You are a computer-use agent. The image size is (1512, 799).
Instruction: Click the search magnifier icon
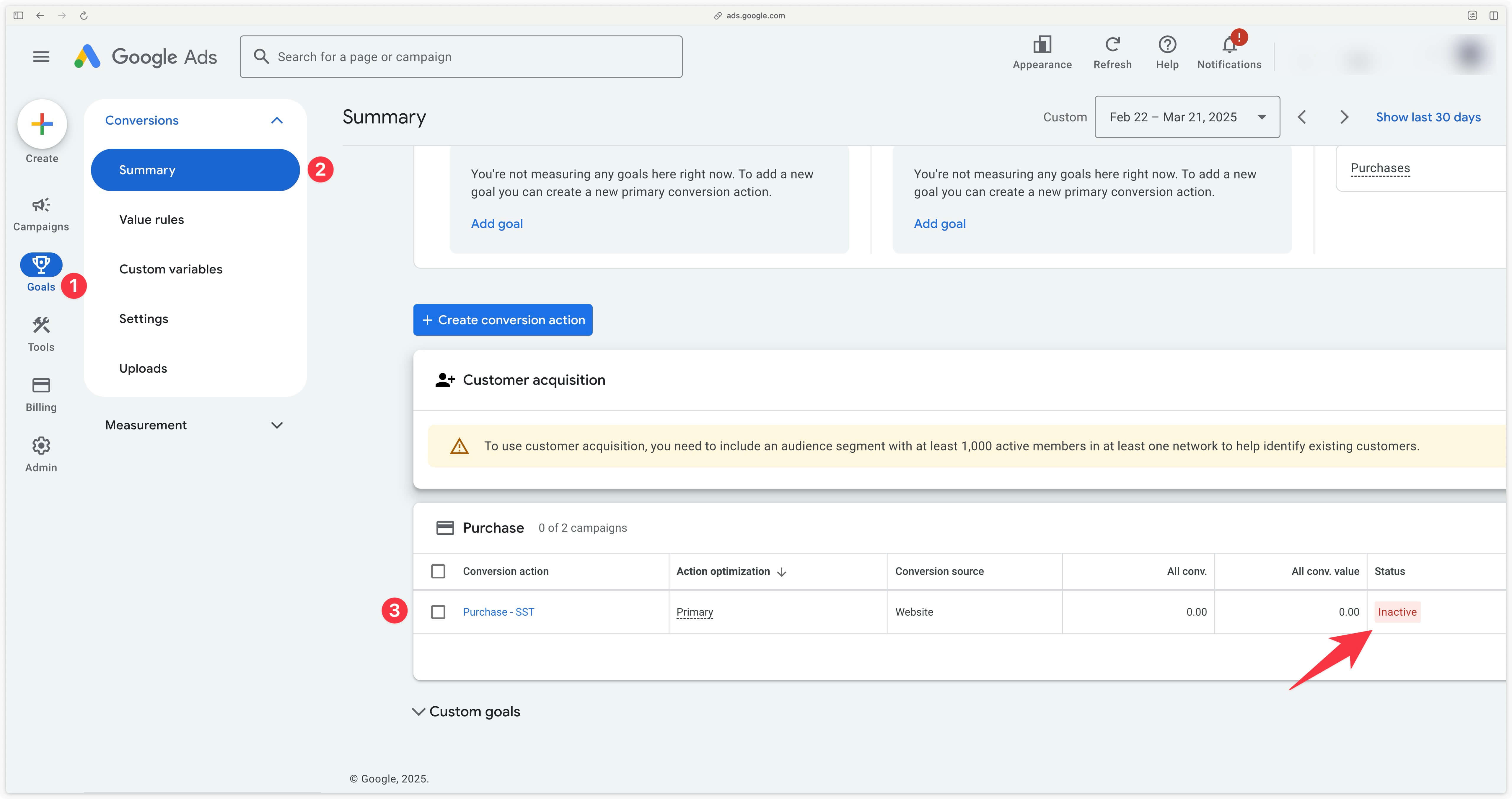point(261,56)
